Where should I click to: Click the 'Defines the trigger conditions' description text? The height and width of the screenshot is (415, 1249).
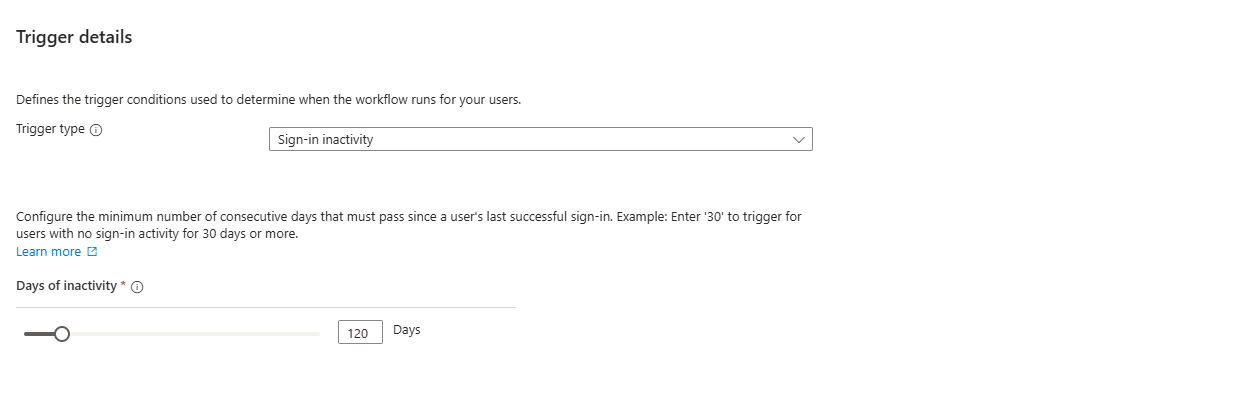pos(268,100)
